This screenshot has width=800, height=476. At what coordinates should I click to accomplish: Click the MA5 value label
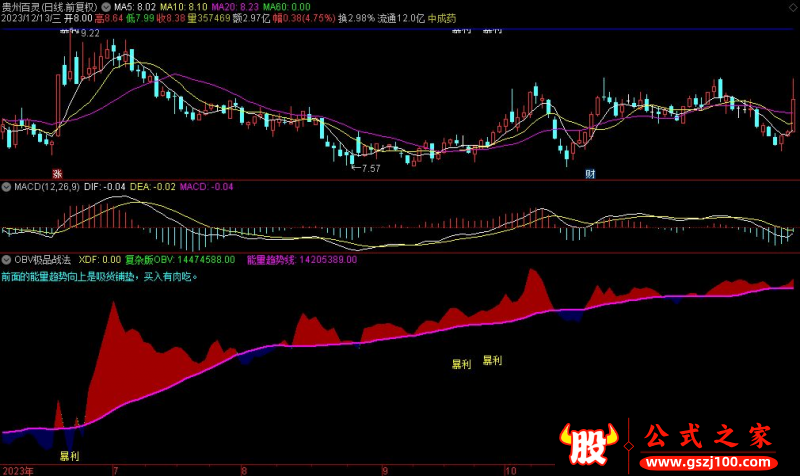[135, 6]
